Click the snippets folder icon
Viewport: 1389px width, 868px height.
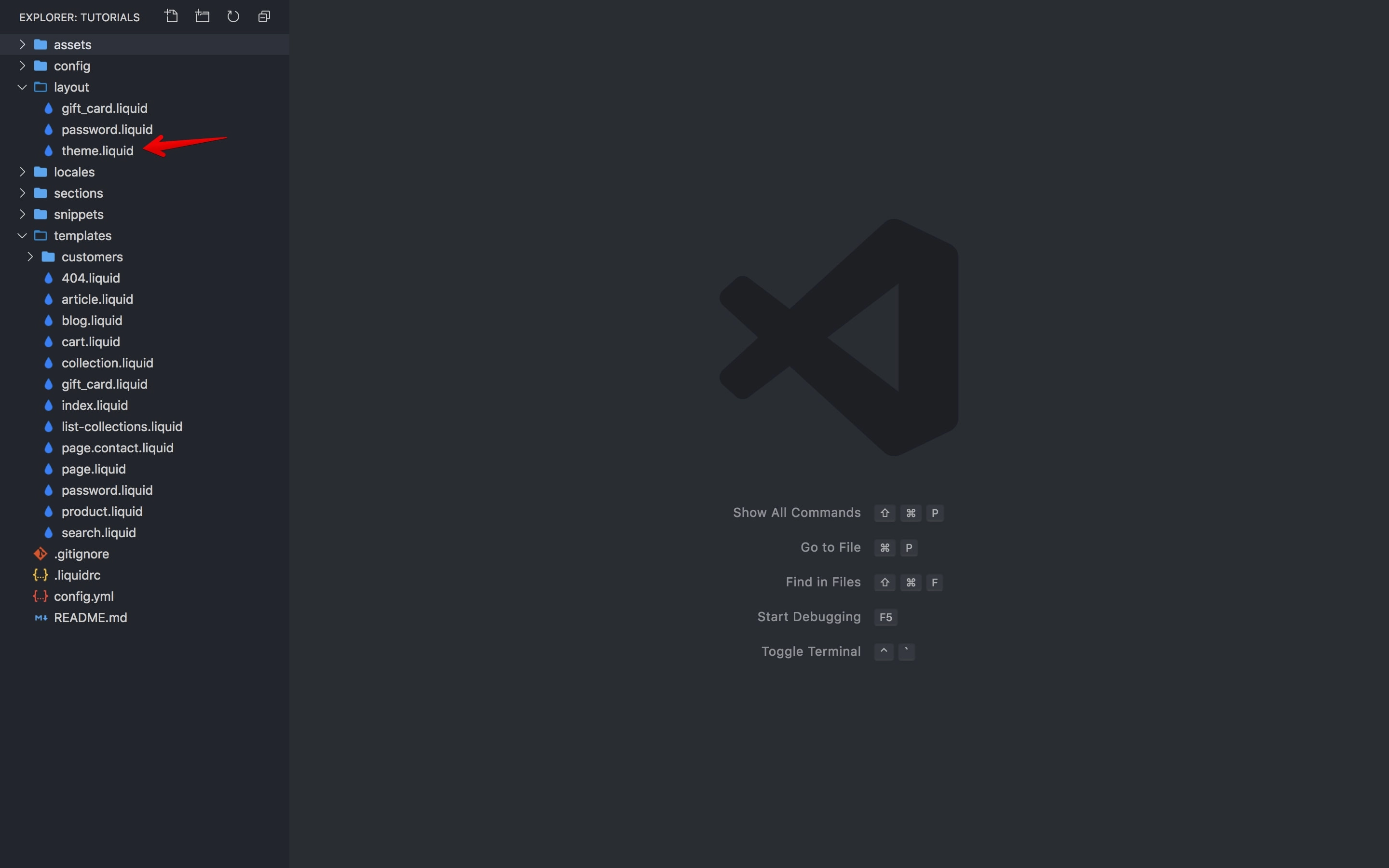(x=40, y=214)
